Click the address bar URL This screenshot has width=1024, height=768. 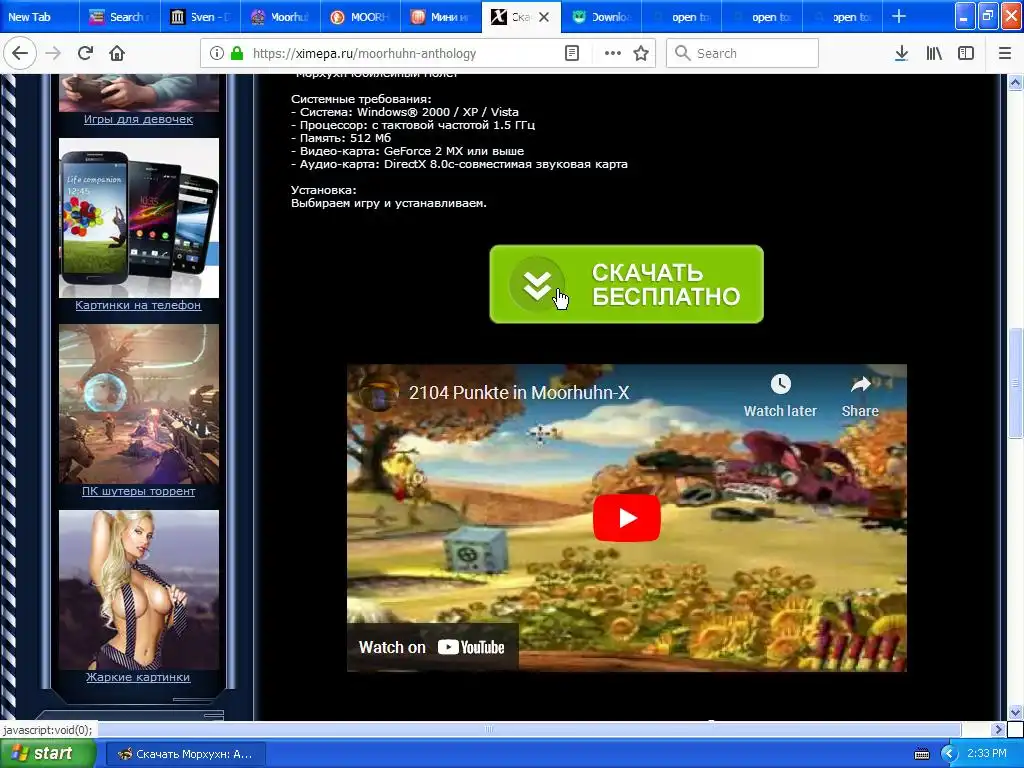364,54
